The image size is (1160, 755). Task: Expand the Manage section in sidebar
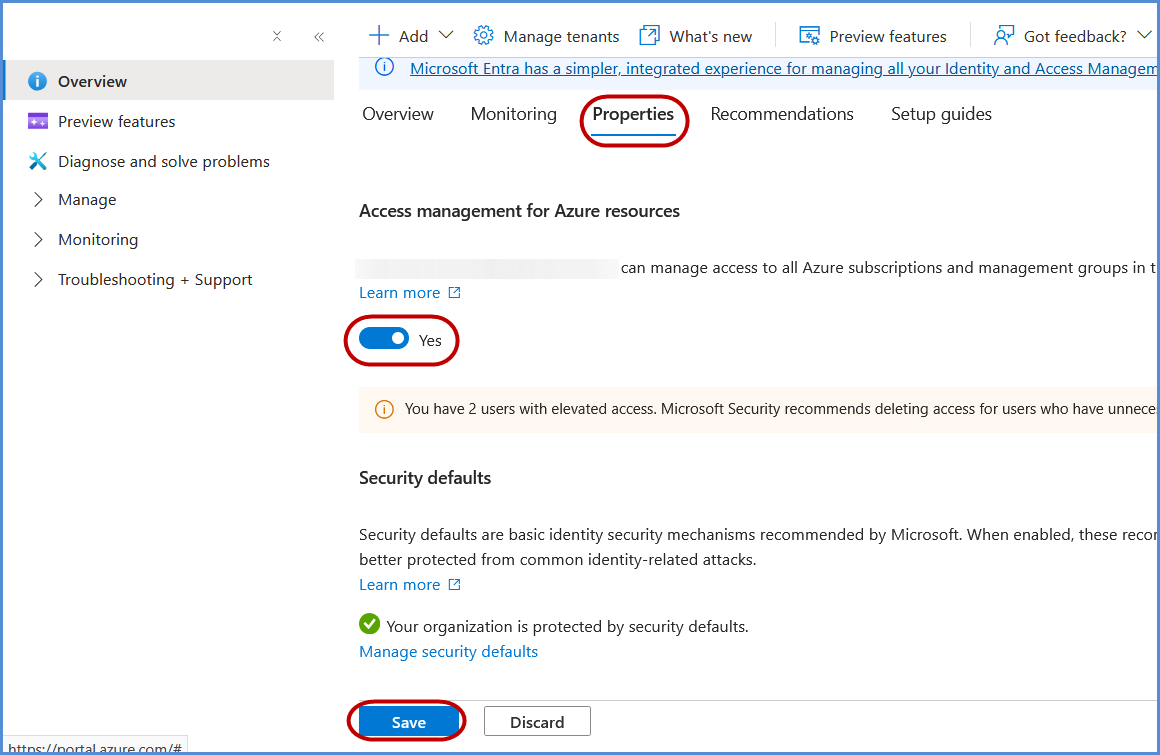tap(39, 200)
